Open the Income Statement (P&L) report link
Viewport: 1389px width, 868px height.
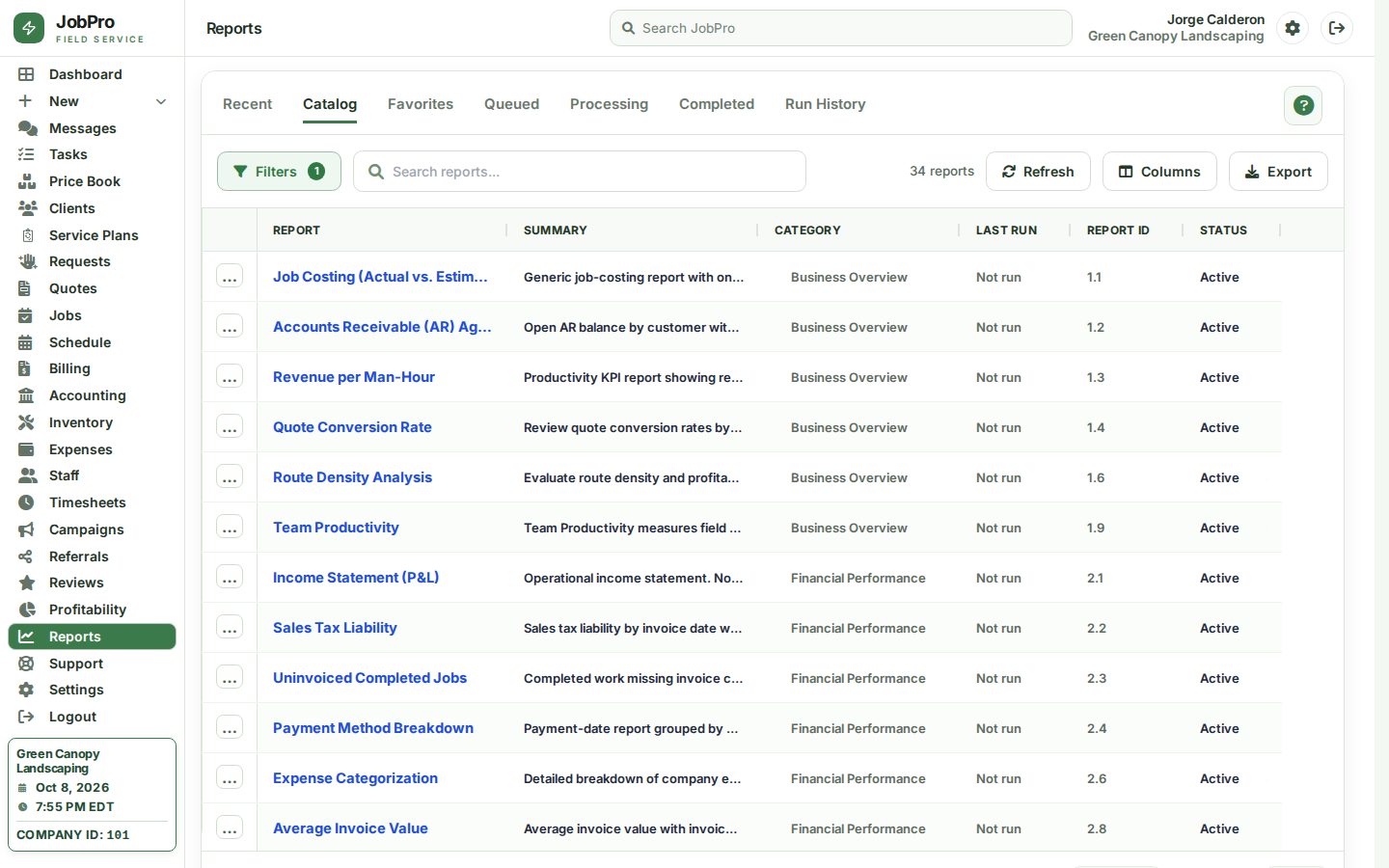tap(356, 578)
